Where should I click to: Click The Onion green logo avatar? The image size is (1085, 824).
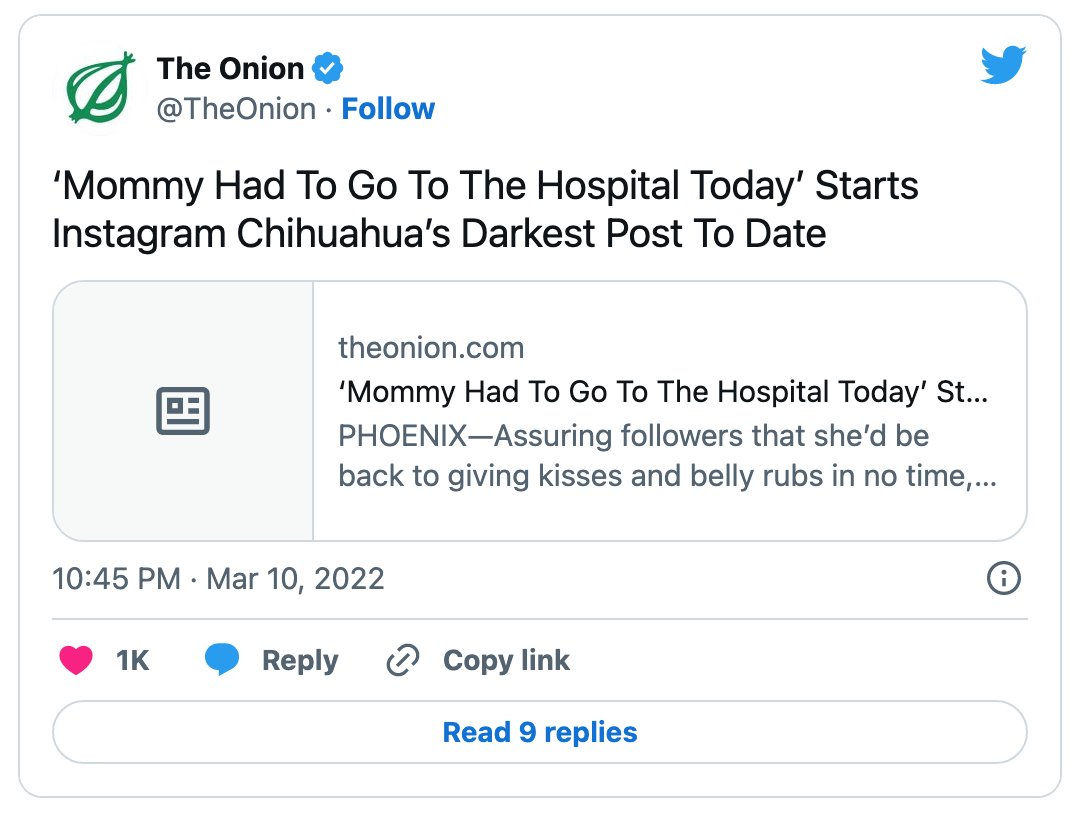click(101, 88)
